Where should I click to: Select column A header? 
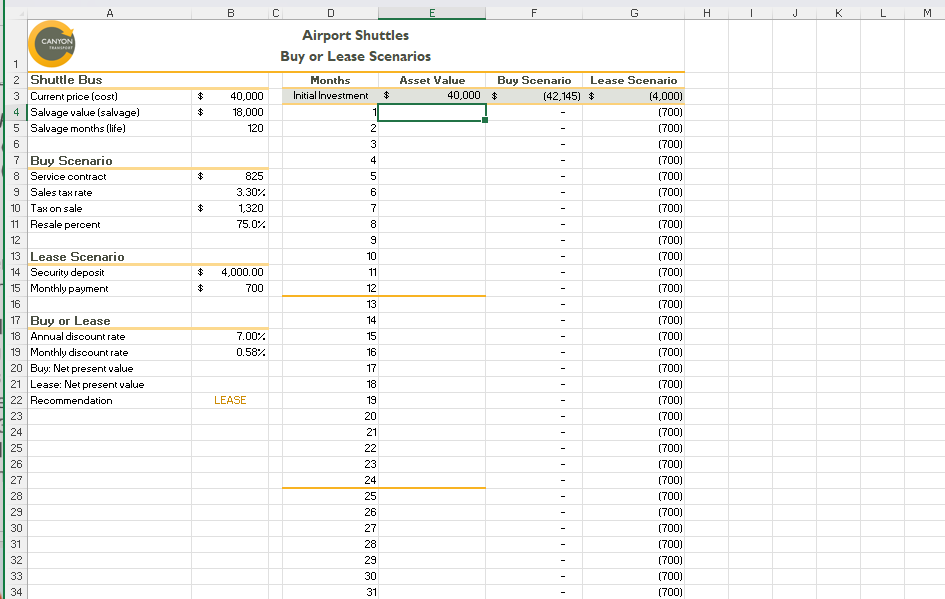coord(110,11)
